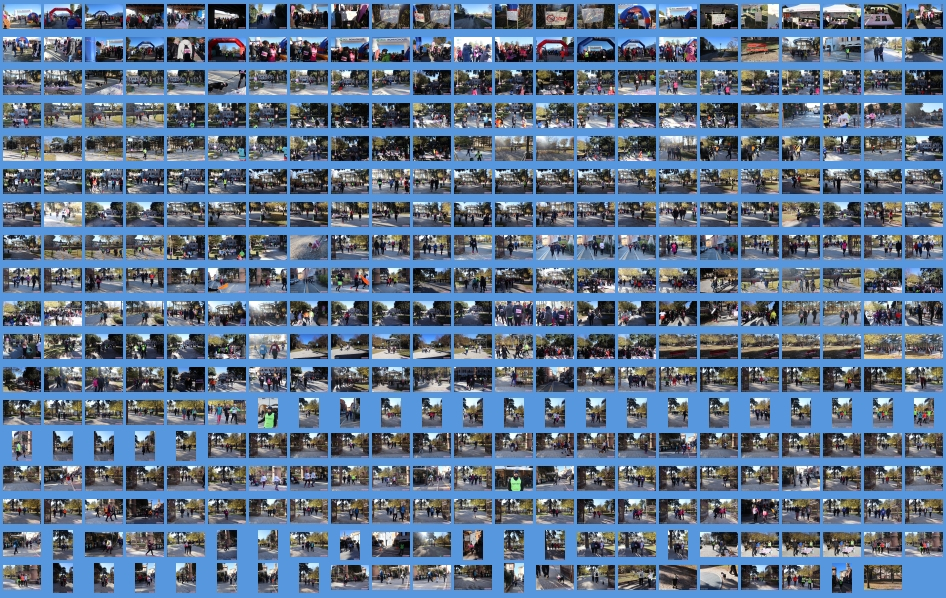This screenshot has width=946, height=598.
Task: Select the runner in orange shirt photo
Action: (349, 280)
